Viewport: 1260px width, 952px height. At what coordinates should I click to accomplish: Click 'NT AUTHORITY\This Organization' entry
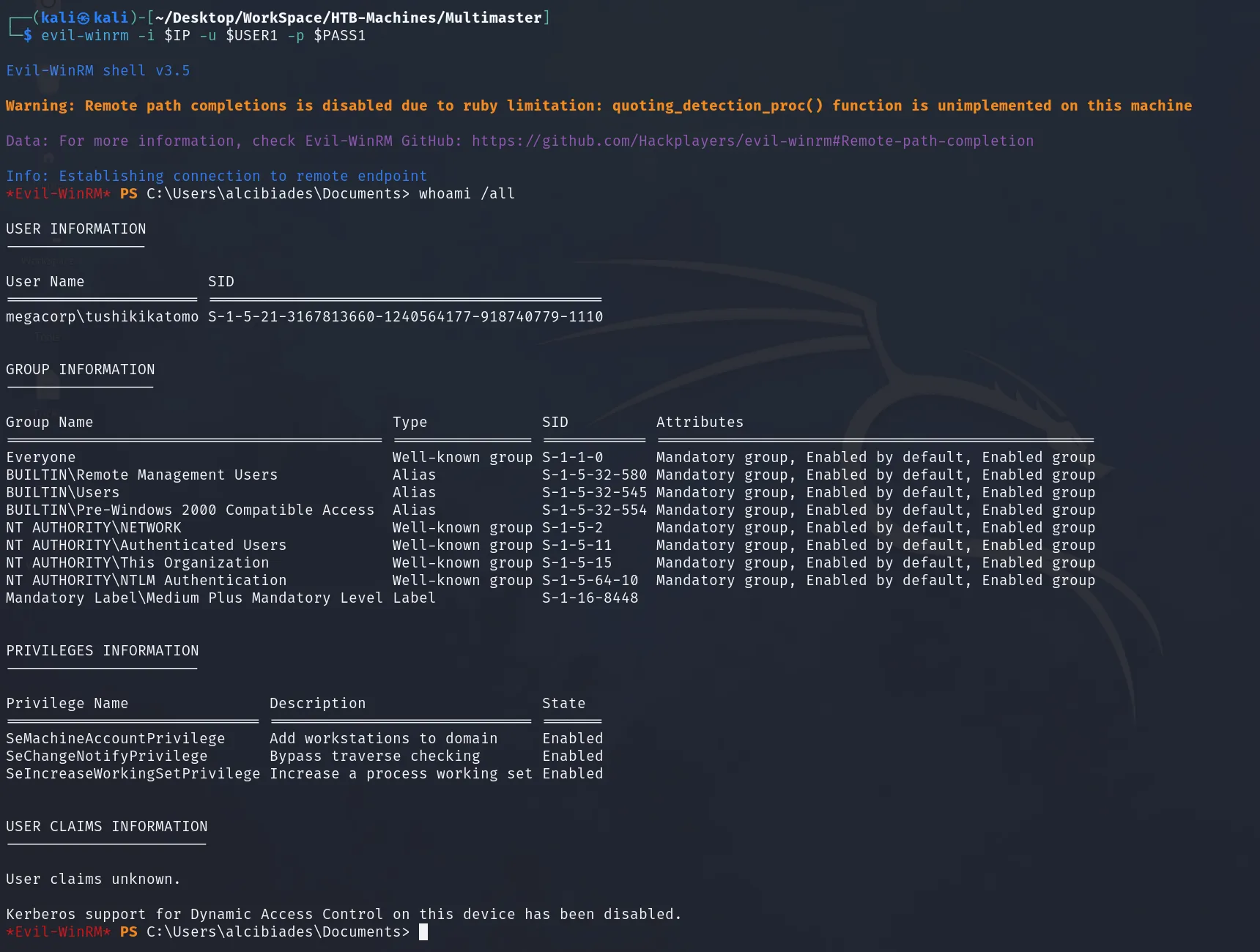138,562
